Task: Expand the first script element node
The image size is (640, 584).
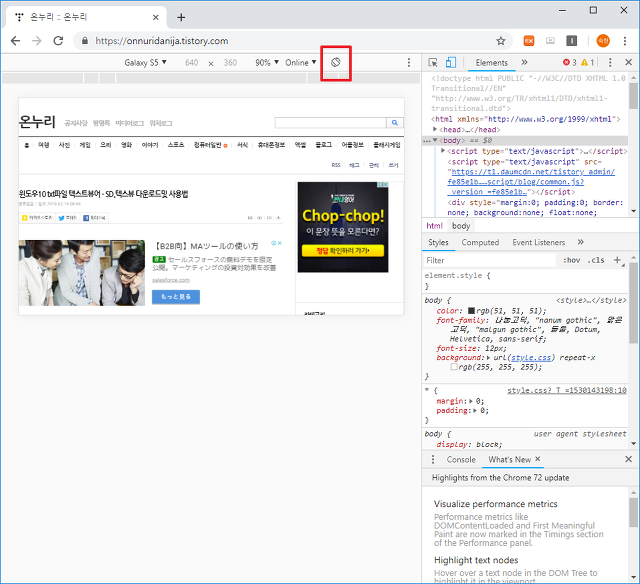Action: (x=443, y=151)
